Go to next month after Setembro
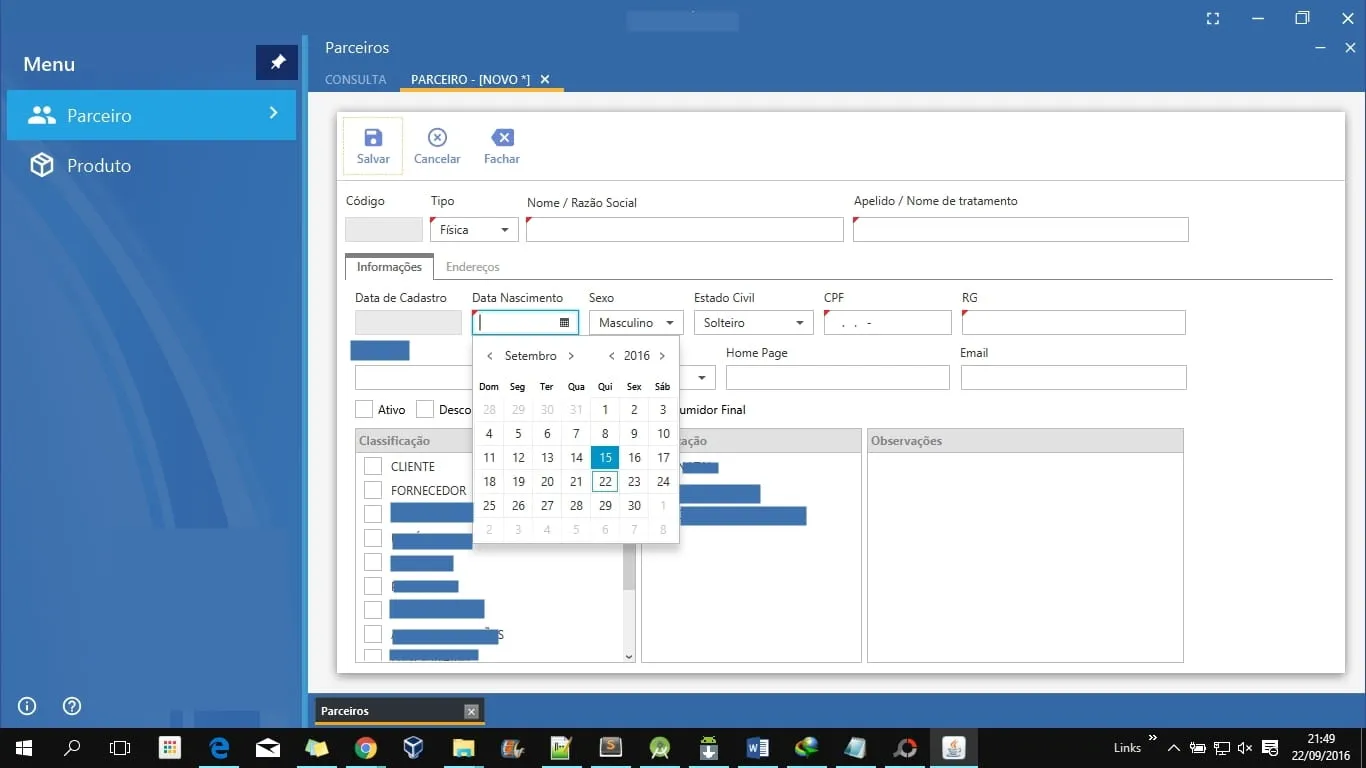1366x768 pixels. 571,356
